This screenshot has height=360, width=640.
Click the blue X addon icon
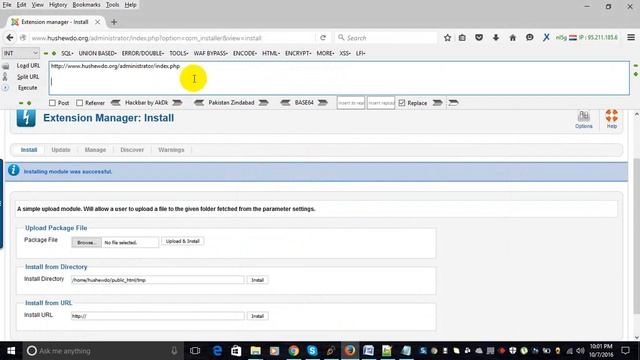tap(546, 38)
